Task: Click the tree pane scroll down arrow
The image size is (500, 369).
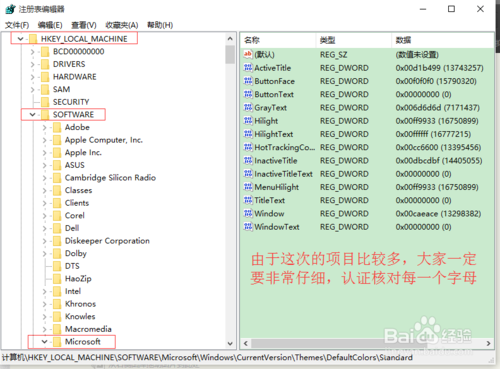Action: 230,343
